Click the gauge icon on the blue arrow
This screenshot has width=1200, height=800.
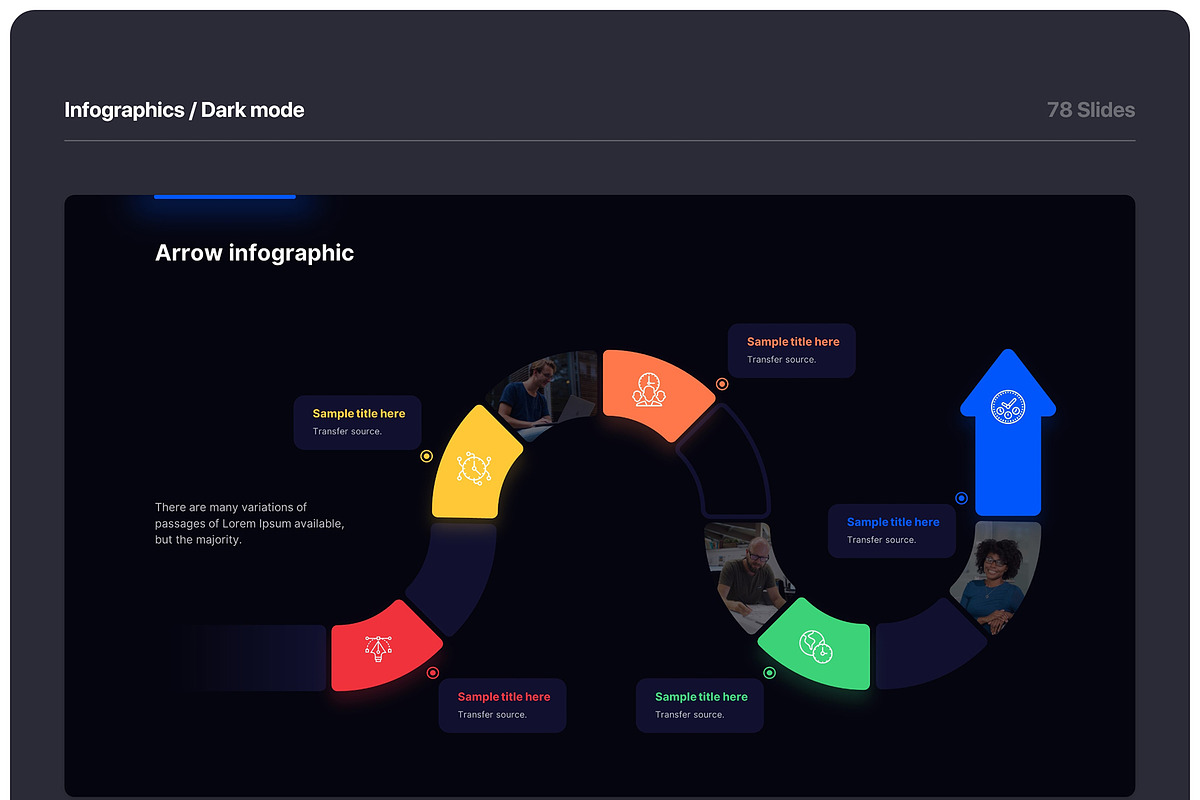pyautogui.click(x=1007, y=407)
